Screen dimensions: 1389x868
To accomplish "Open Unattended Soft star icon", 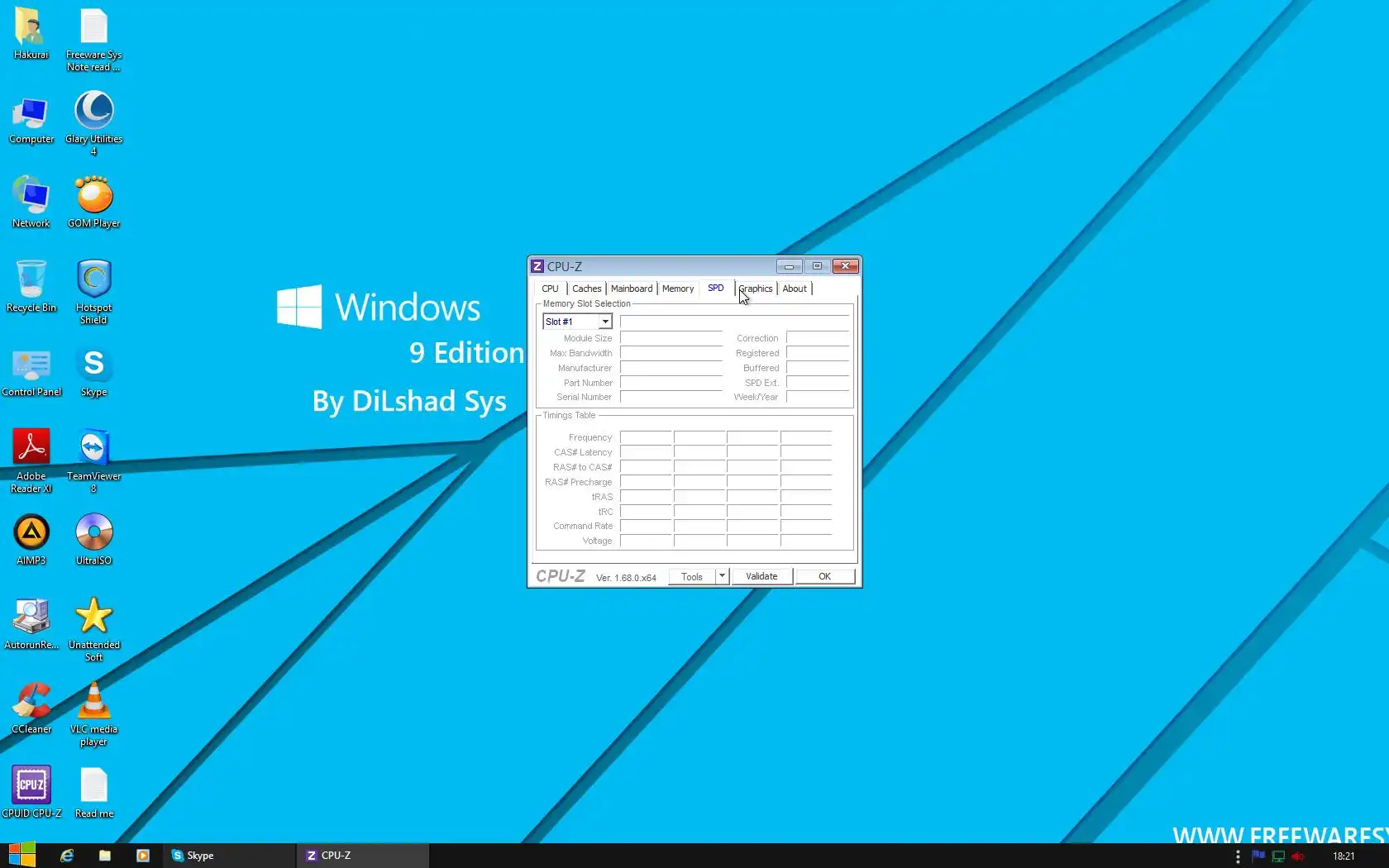I will tap(93, 629).
